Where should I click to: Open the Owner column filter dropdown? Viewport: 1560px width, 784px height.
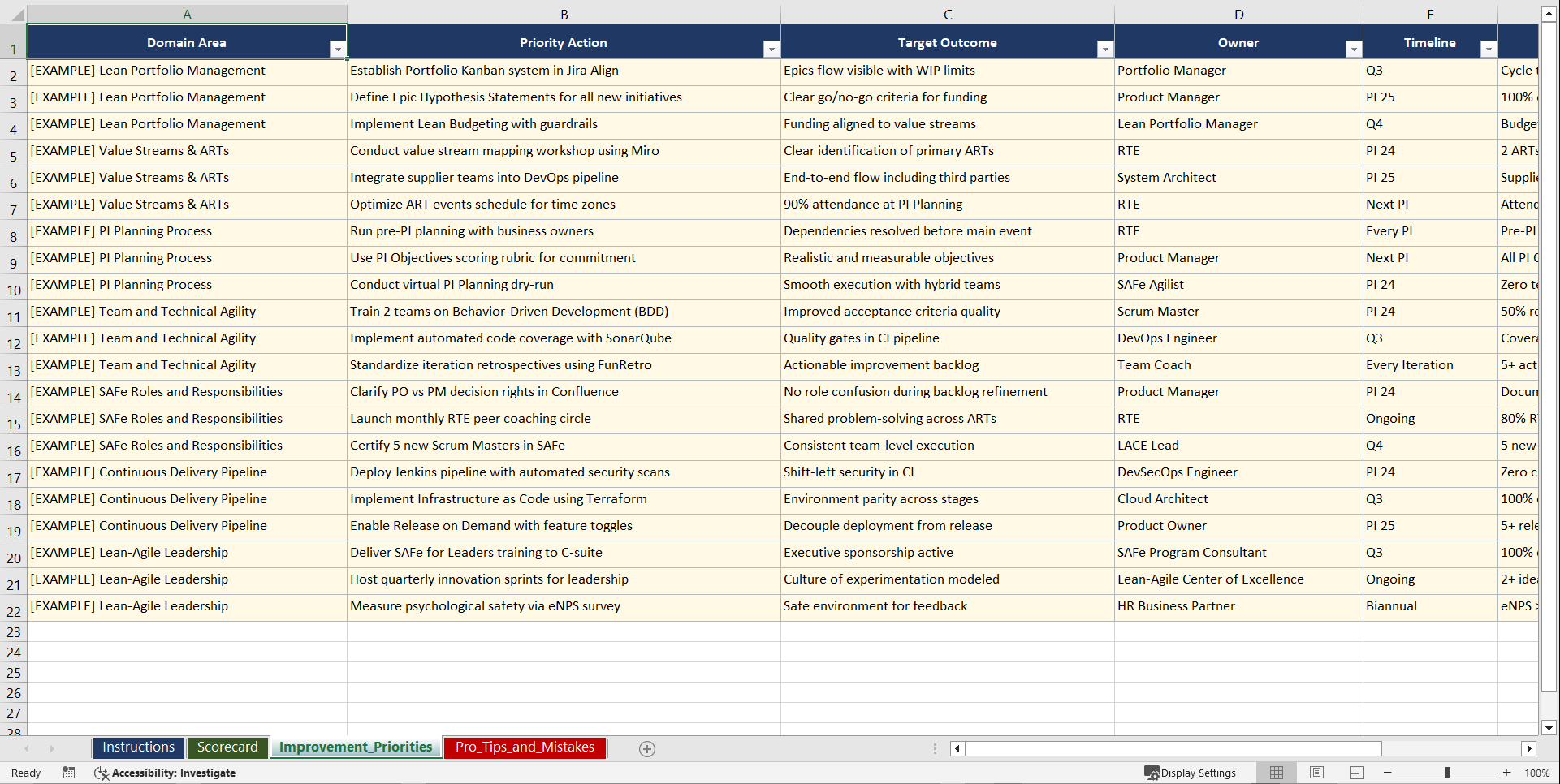click(x=1354, y=49)
